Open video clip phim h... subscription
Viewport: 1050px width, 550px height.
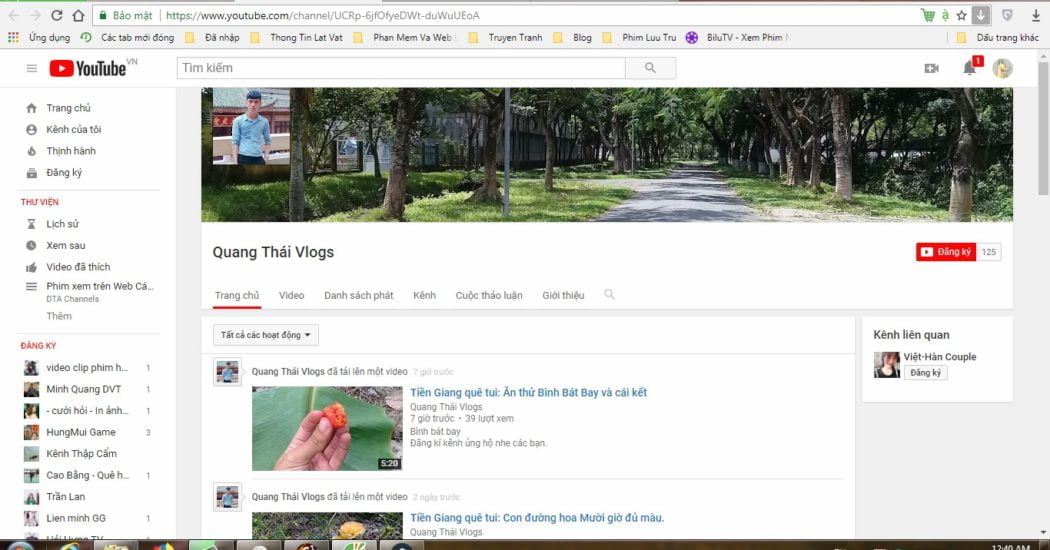[x=87, y=368]
